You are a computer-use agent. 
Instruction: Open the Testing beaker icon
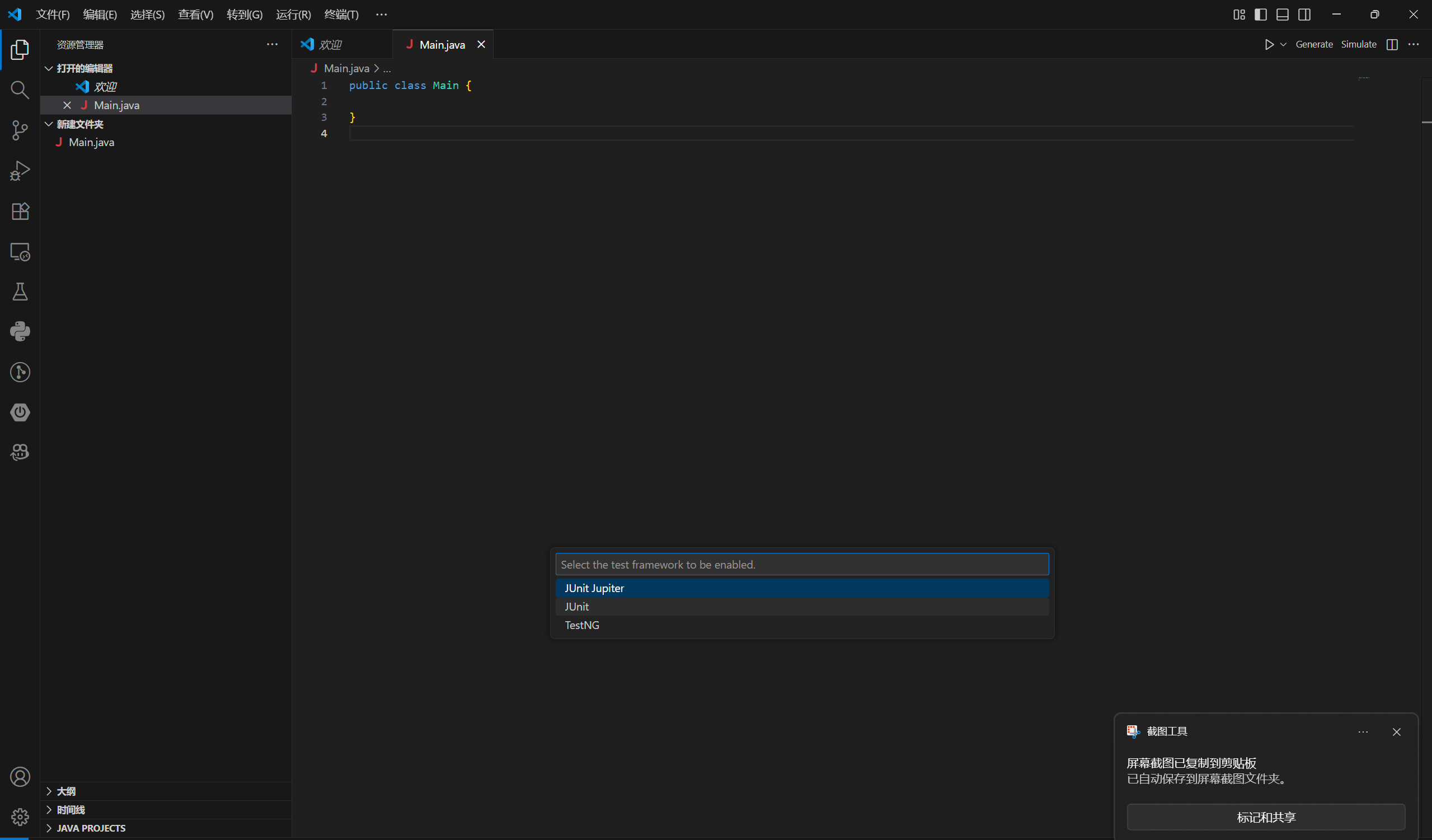coord(20,292)
